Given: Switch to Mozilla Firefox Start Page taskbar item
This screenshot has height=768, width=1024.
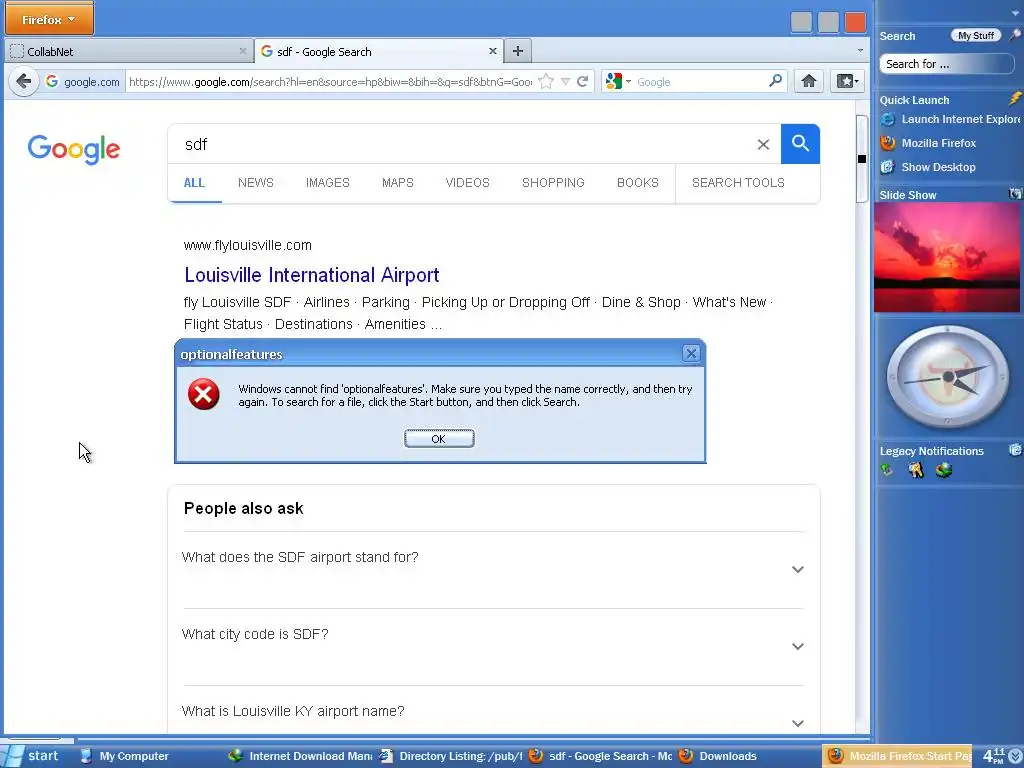Looking at the screenshot, I should [897, 756].
